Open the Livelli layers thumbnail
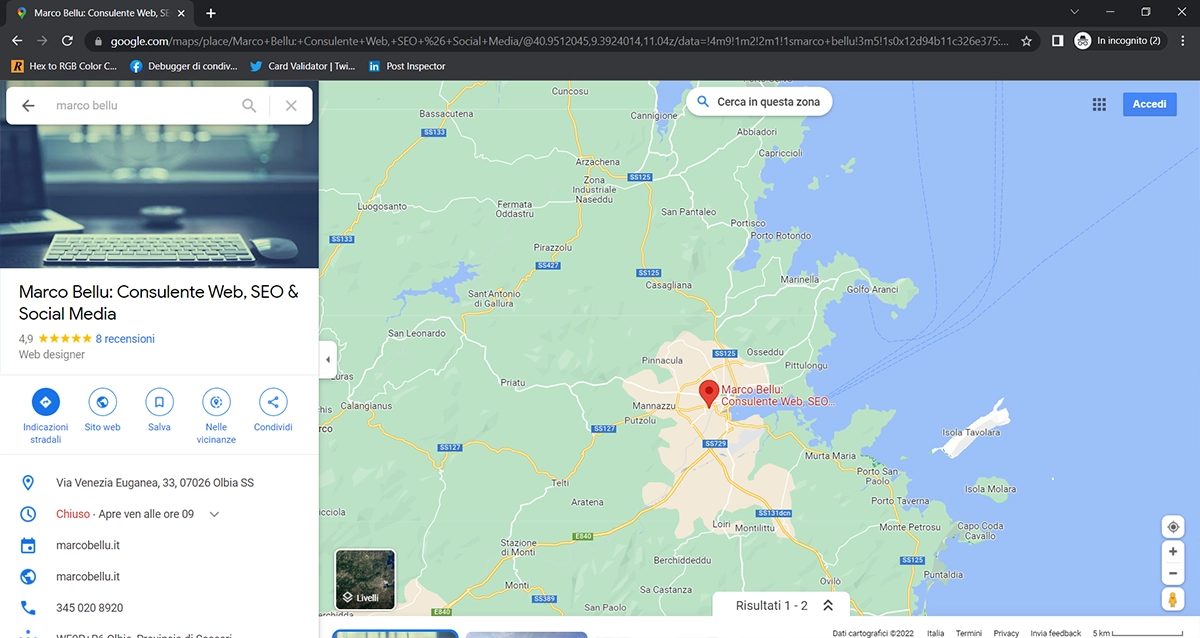1200x638 pixels. point(365,580)
